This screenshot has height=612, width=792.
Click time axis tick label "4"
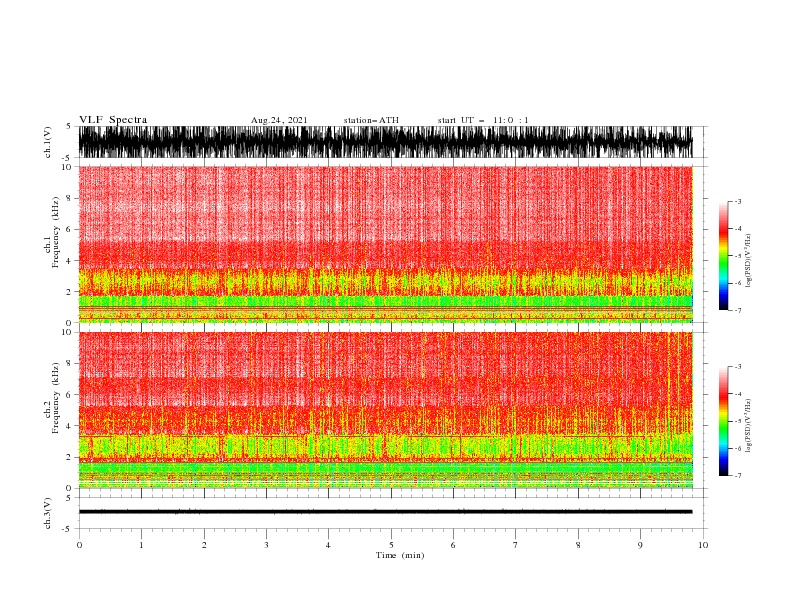point(328,545)
